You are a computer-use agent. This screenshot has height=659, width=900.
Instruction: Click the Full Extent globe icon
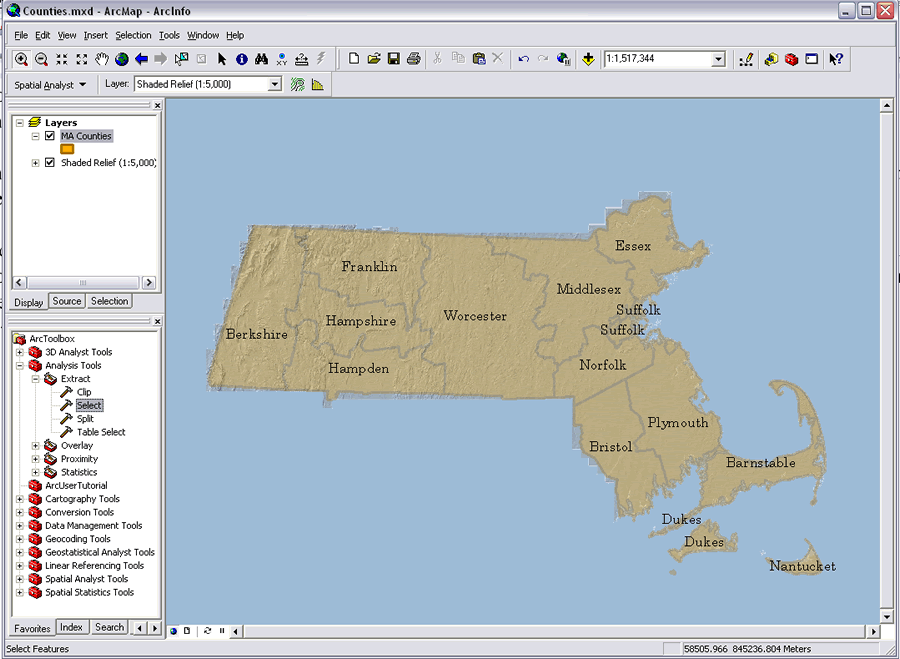[x=122, y=59]
